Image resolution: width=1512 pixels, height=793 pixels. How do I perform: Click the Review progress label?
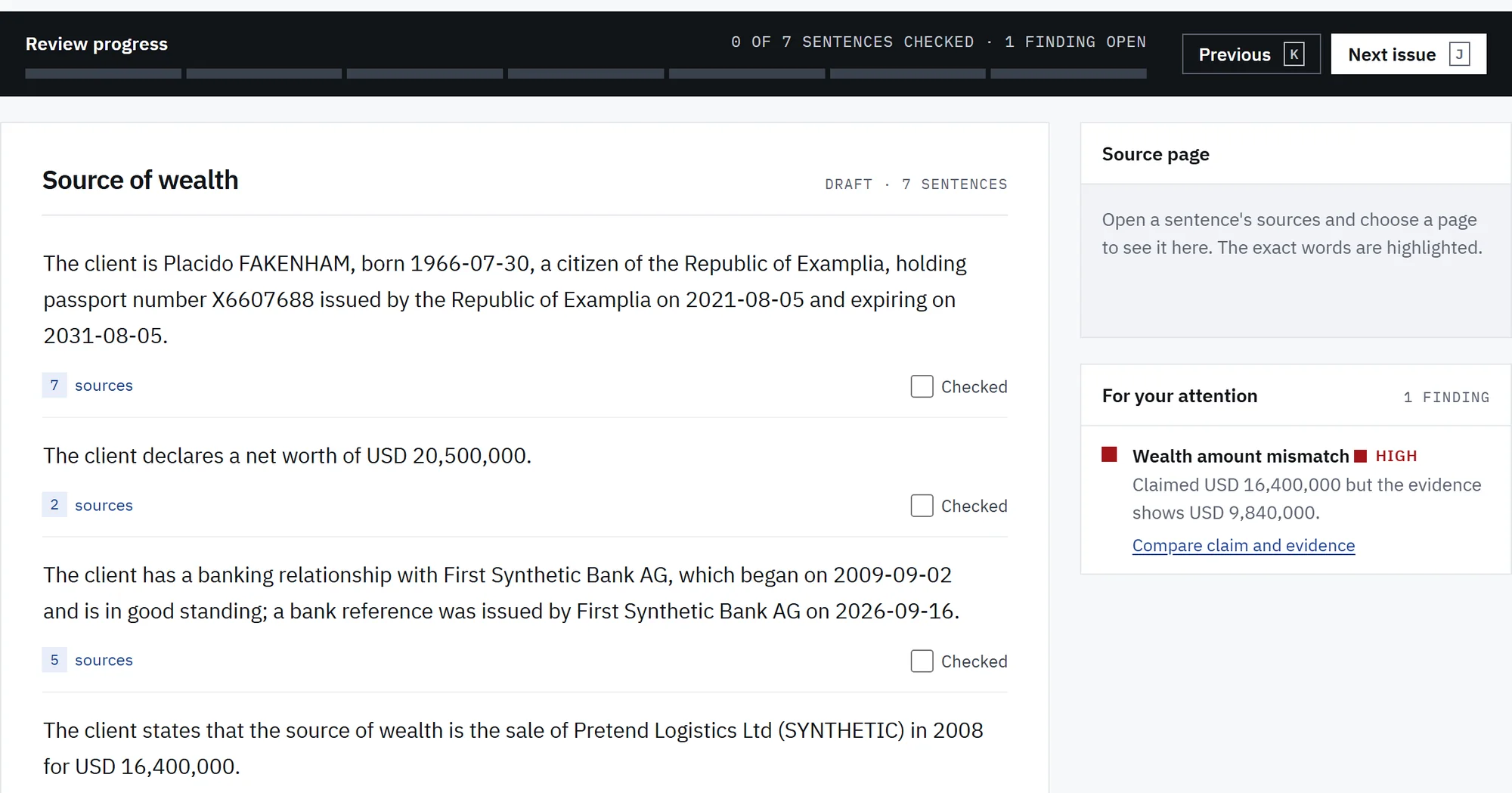coord(97,44)
